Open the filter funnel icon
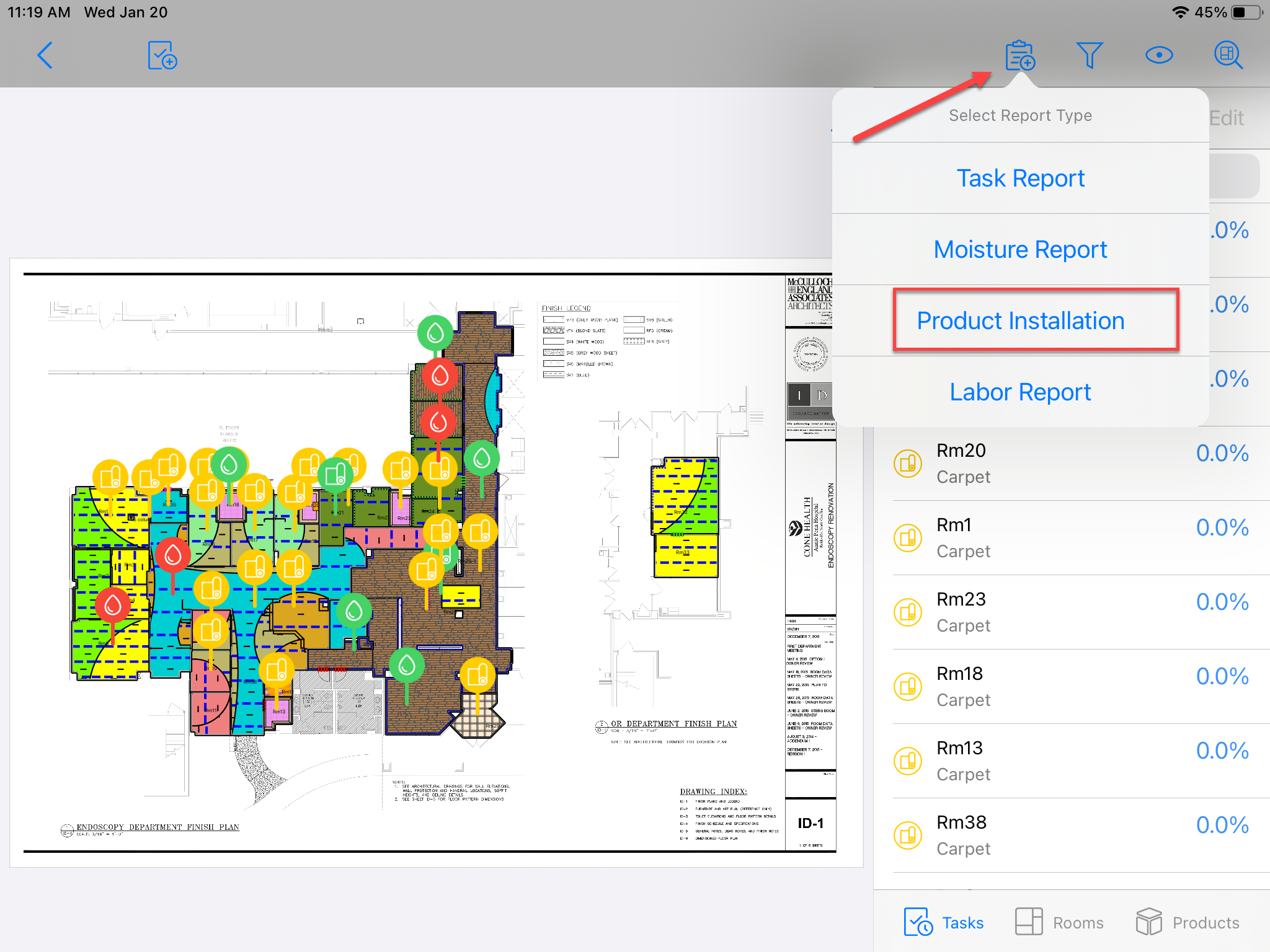Screen dimensions: 1270x952 click(x=1089, y=56)
